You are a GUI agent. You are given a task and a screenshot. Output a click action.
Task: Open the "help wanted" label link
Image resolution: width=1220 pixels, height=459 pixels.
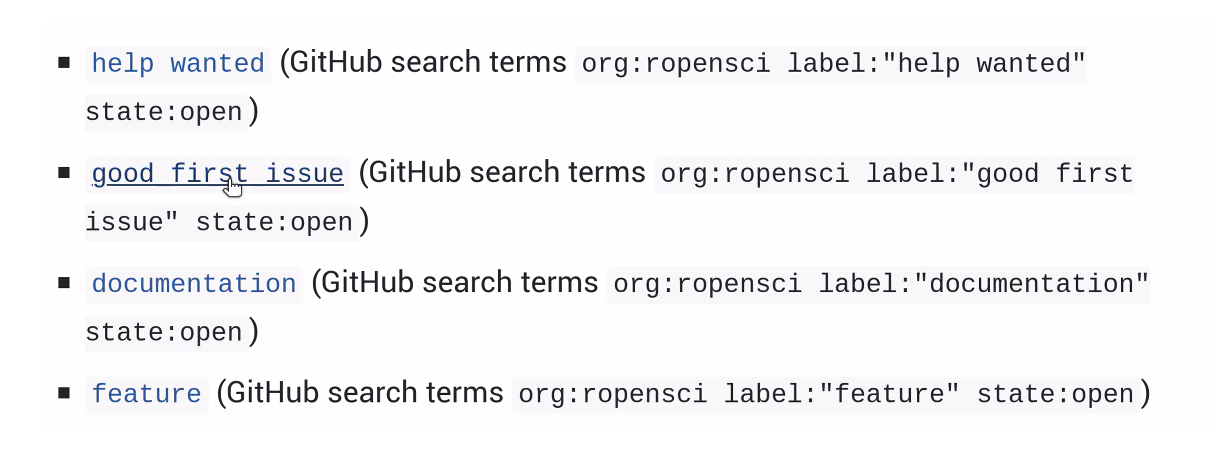coord(177,64)
